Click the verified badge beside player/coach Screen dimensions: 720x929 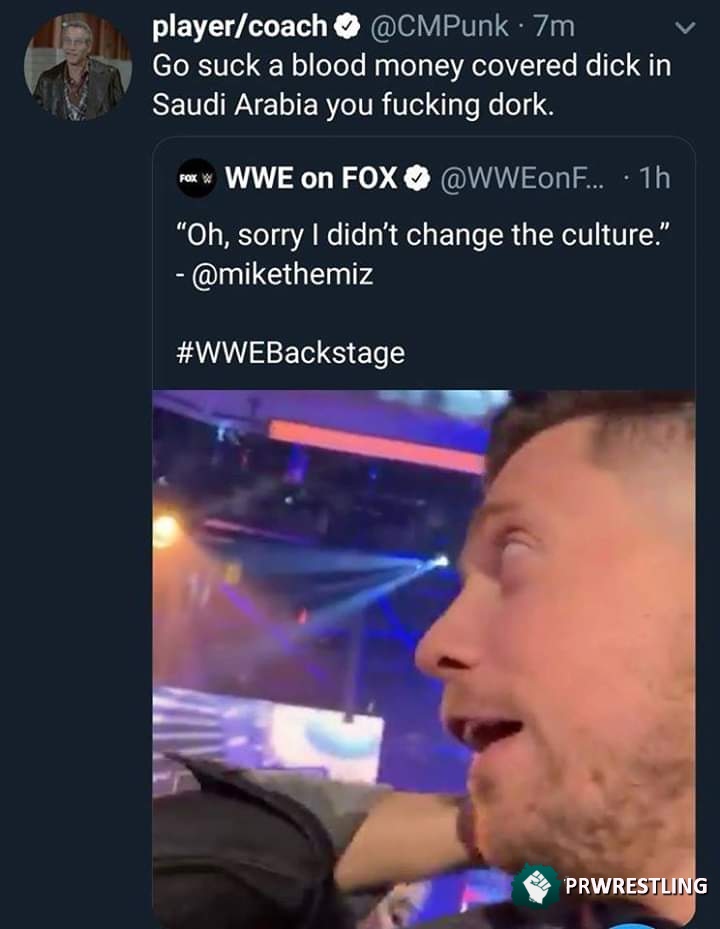pos(349,28)
